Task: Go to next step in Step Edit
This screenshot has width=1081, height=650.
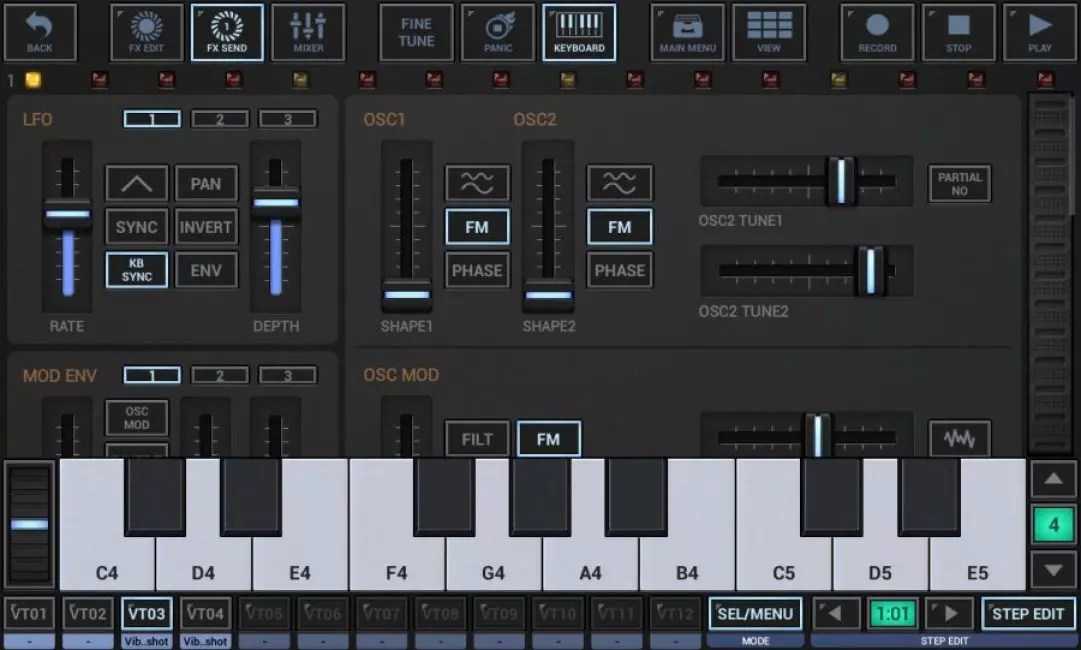Action: (x=949, y=614)
